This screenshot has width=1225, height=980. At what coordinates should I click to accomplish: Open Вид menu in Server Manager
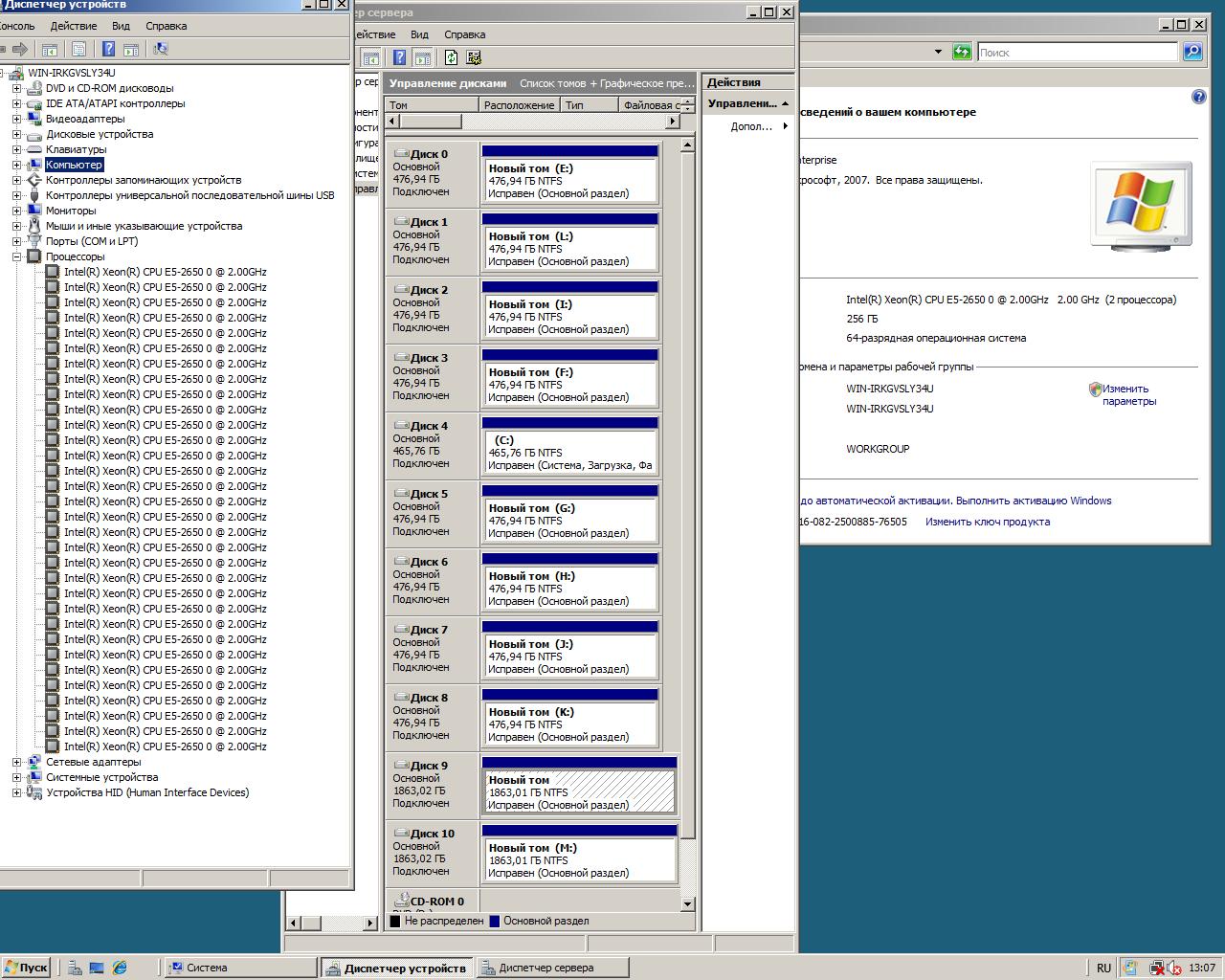[419, 34]
